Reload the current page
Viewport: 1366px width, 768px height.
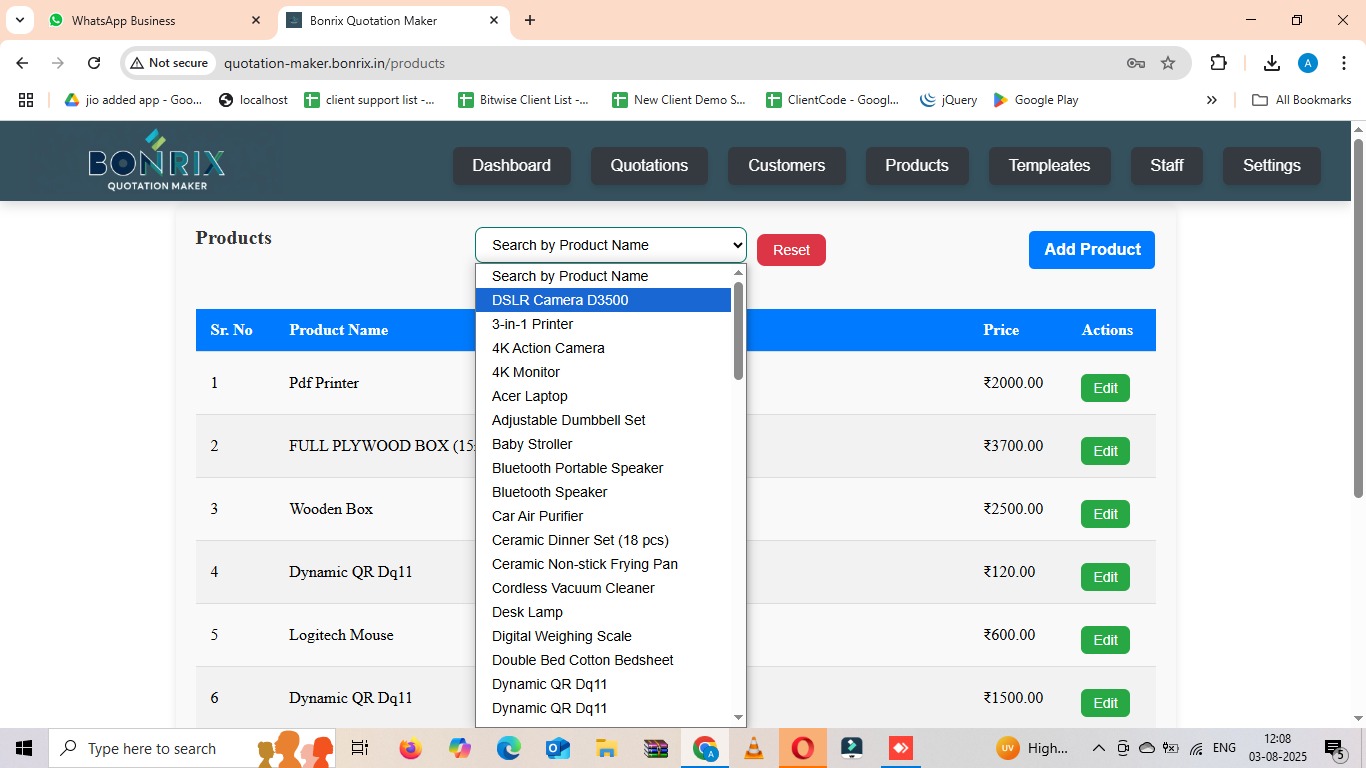(x=94, y=63)
